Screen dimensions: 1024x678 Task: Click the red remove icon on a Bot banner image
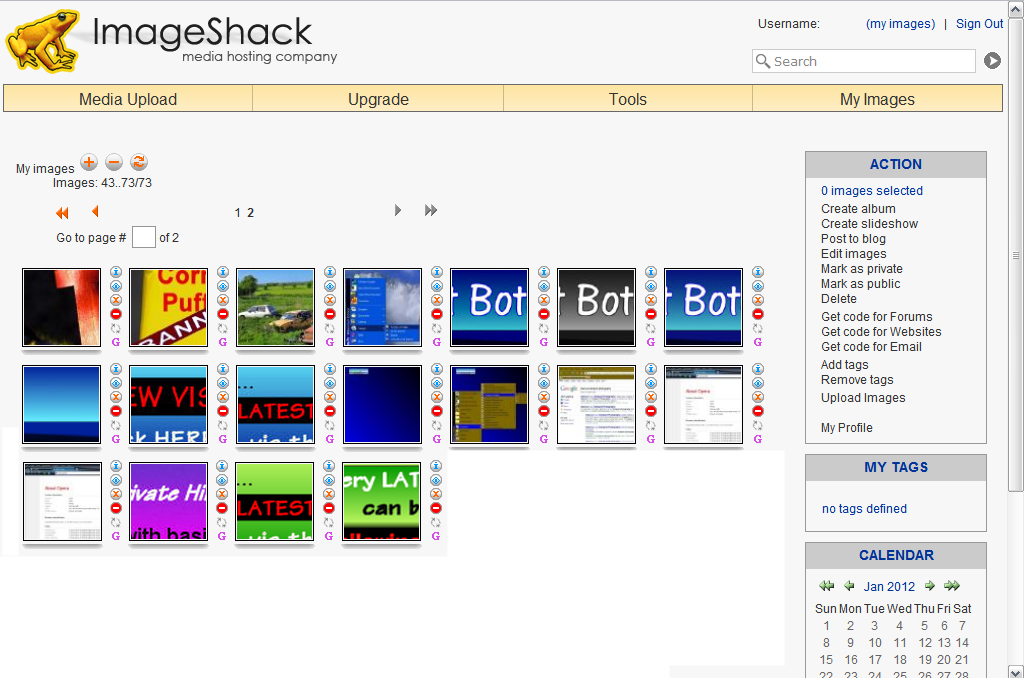tap(543, 312)
